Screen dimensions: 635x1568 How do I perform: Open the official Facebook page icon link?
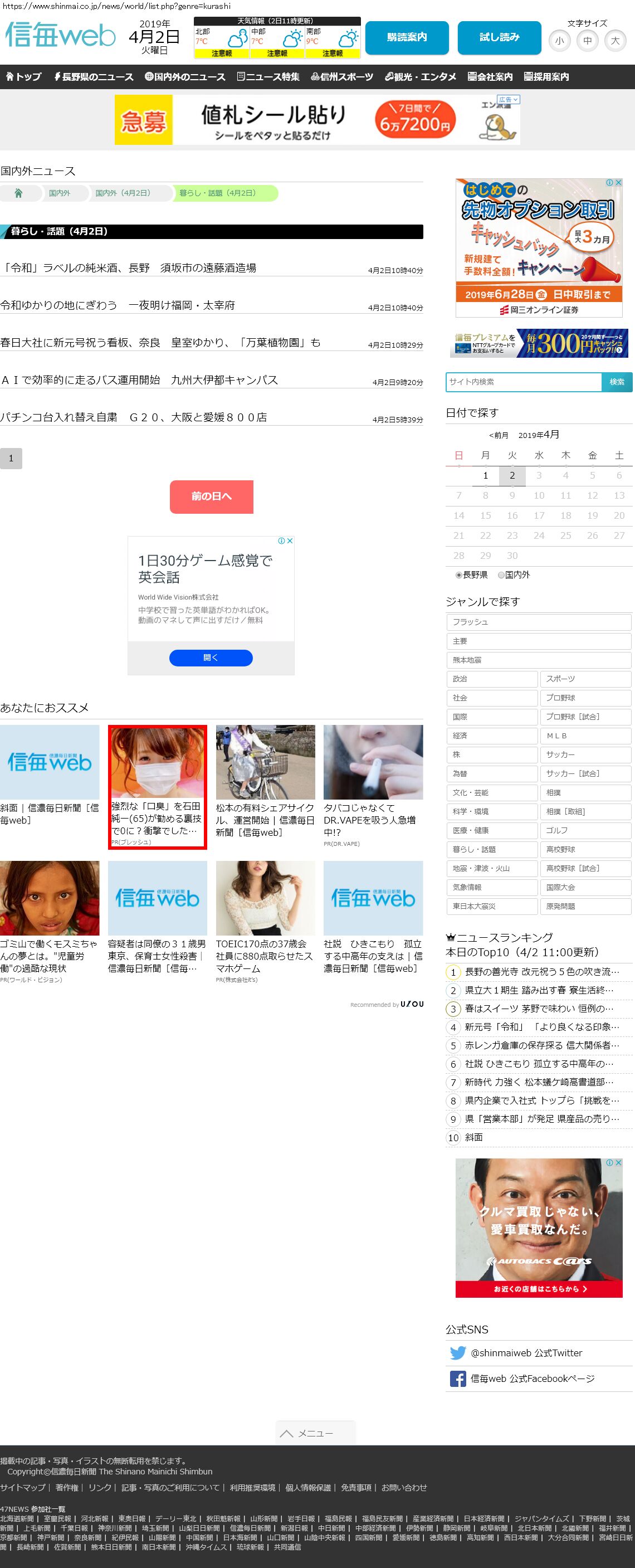457,1378
